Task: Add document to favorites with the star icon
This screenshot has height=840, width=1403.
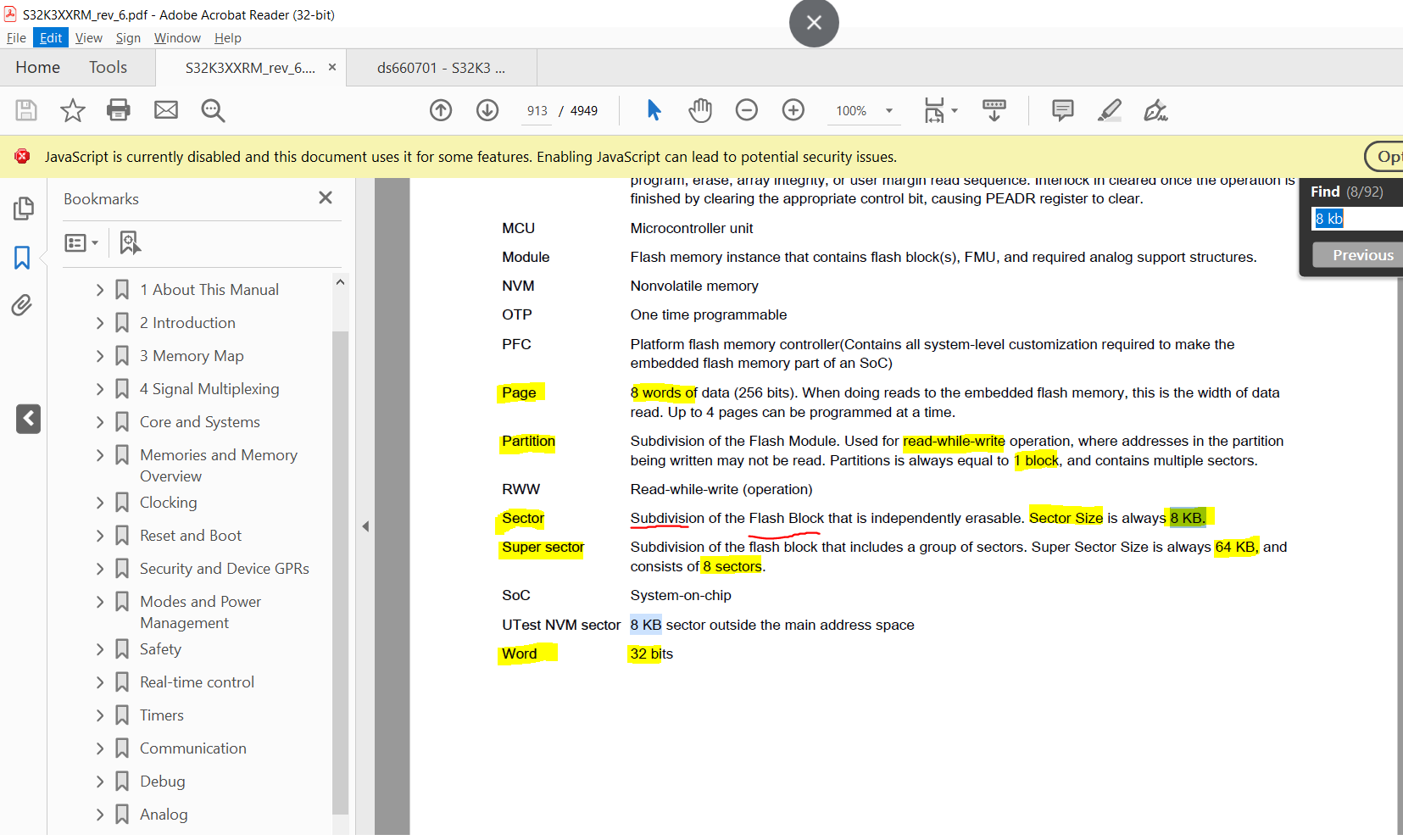Action: click(x=72, y=110)
